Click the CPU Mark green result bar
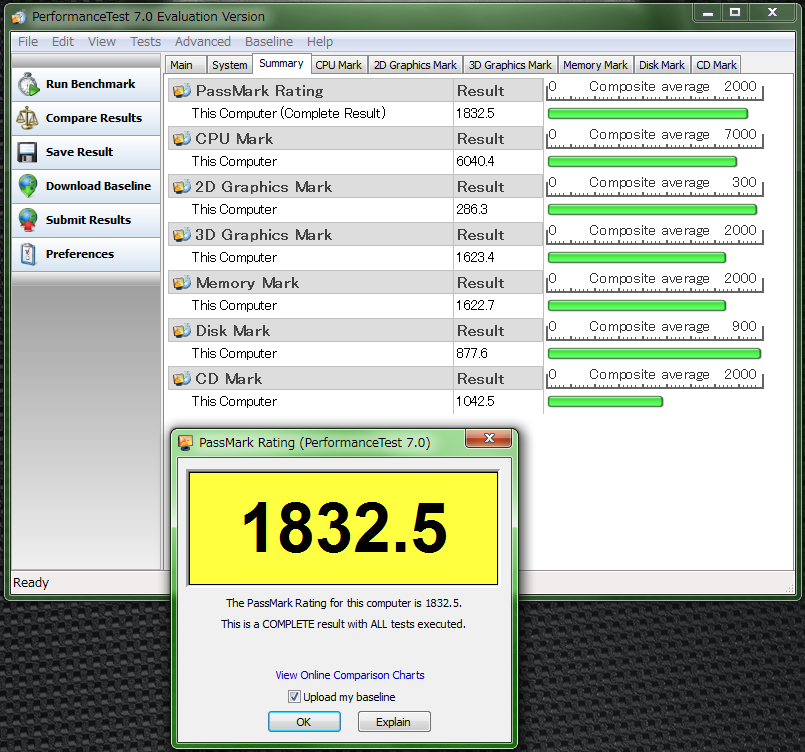 642,162
